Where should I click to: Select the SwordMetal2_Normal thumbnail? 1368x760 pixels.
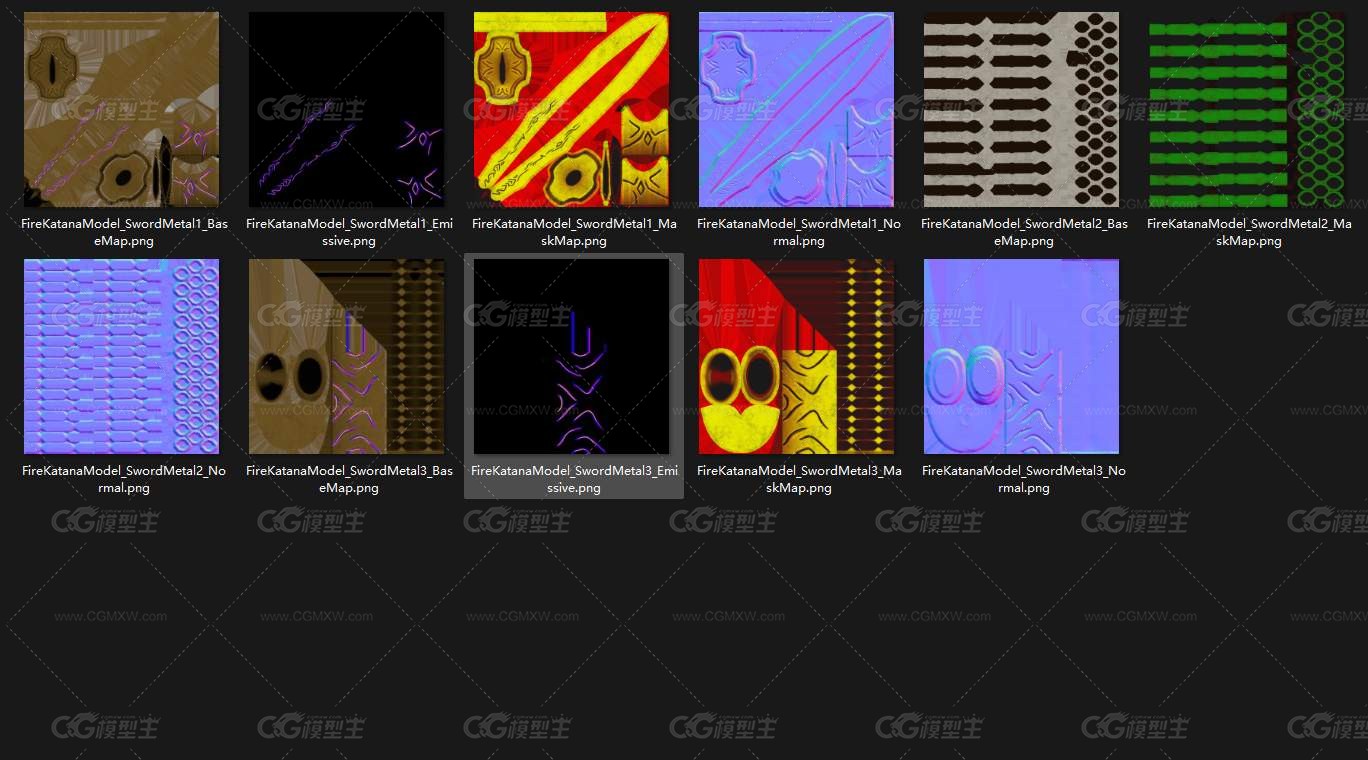[x=121, y=357]
